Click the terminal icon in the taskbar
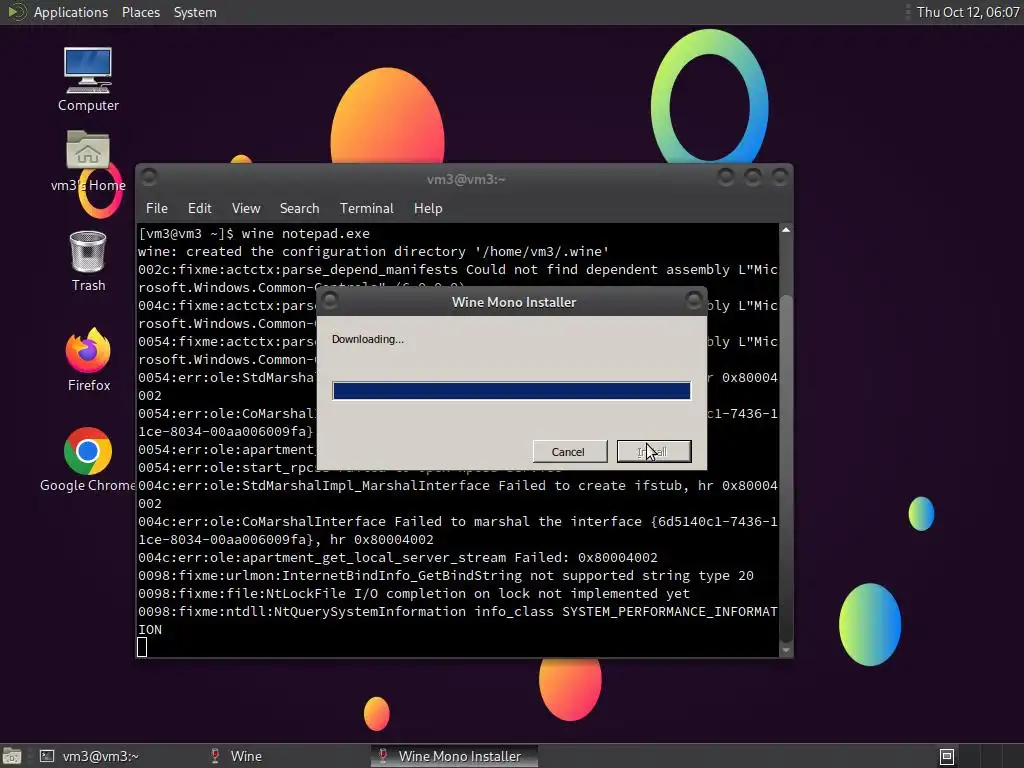 coord(47,756)
